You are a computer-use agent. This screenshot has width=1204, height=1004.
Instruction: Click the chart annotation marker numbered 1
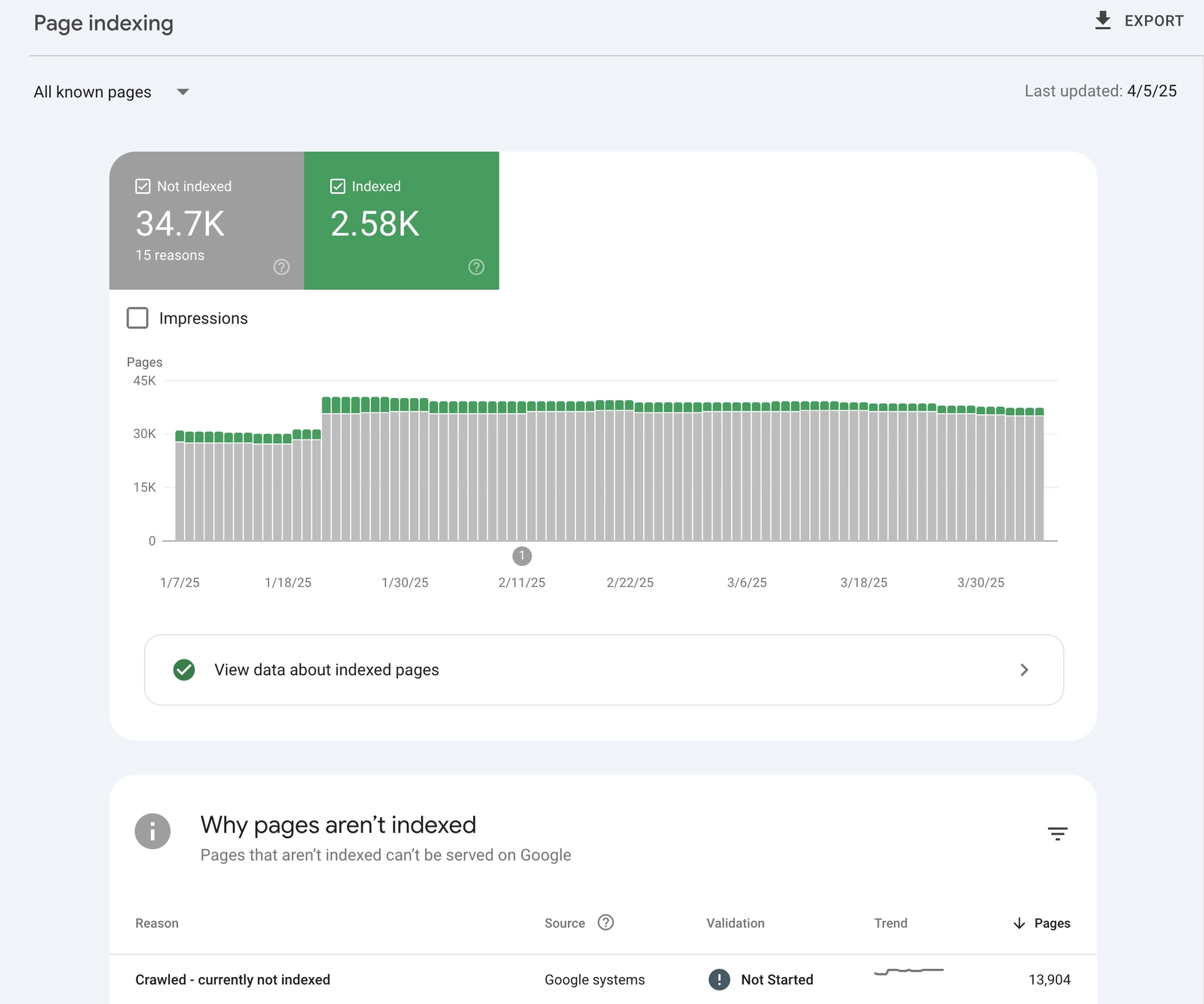(521, 556)
